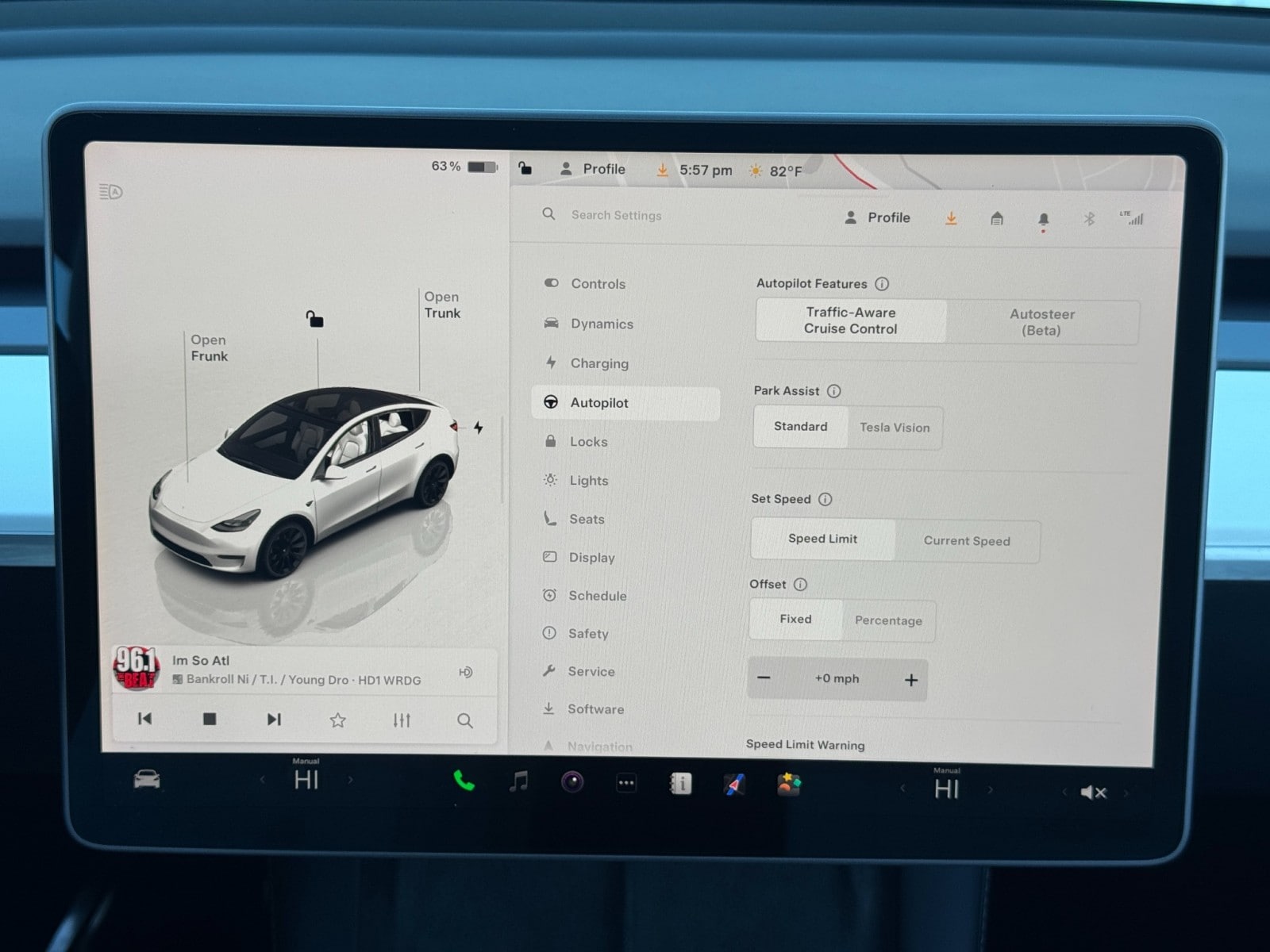Increase driver temperature with right chevron
Screen dimensions: 1270x952
coord(350,780)
